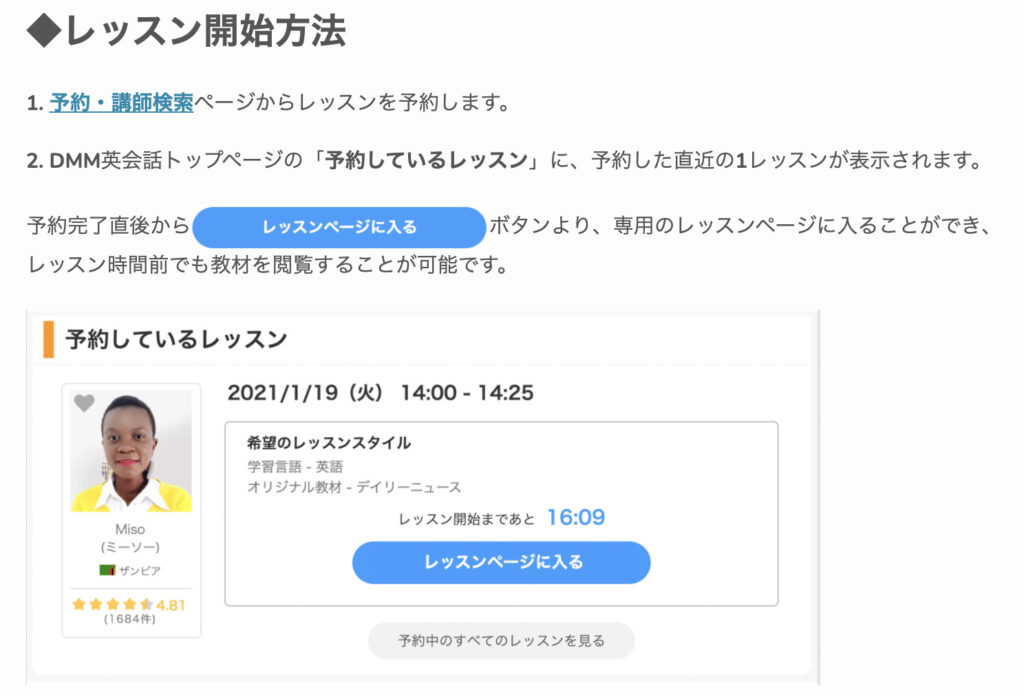Click the orange marker beside 予約しているレッスン
This screenshot has width=1024, height=696.
[48, 340]
